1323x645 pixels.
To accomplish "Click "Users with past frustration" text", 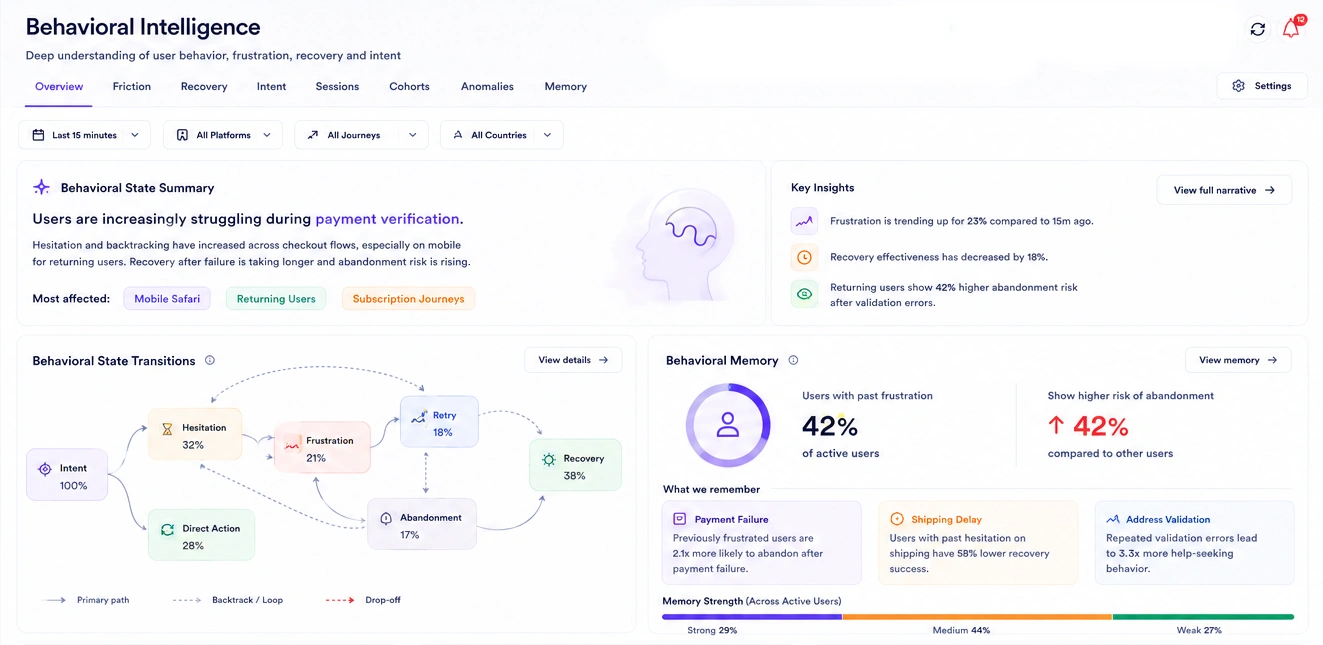I will 867,396.
